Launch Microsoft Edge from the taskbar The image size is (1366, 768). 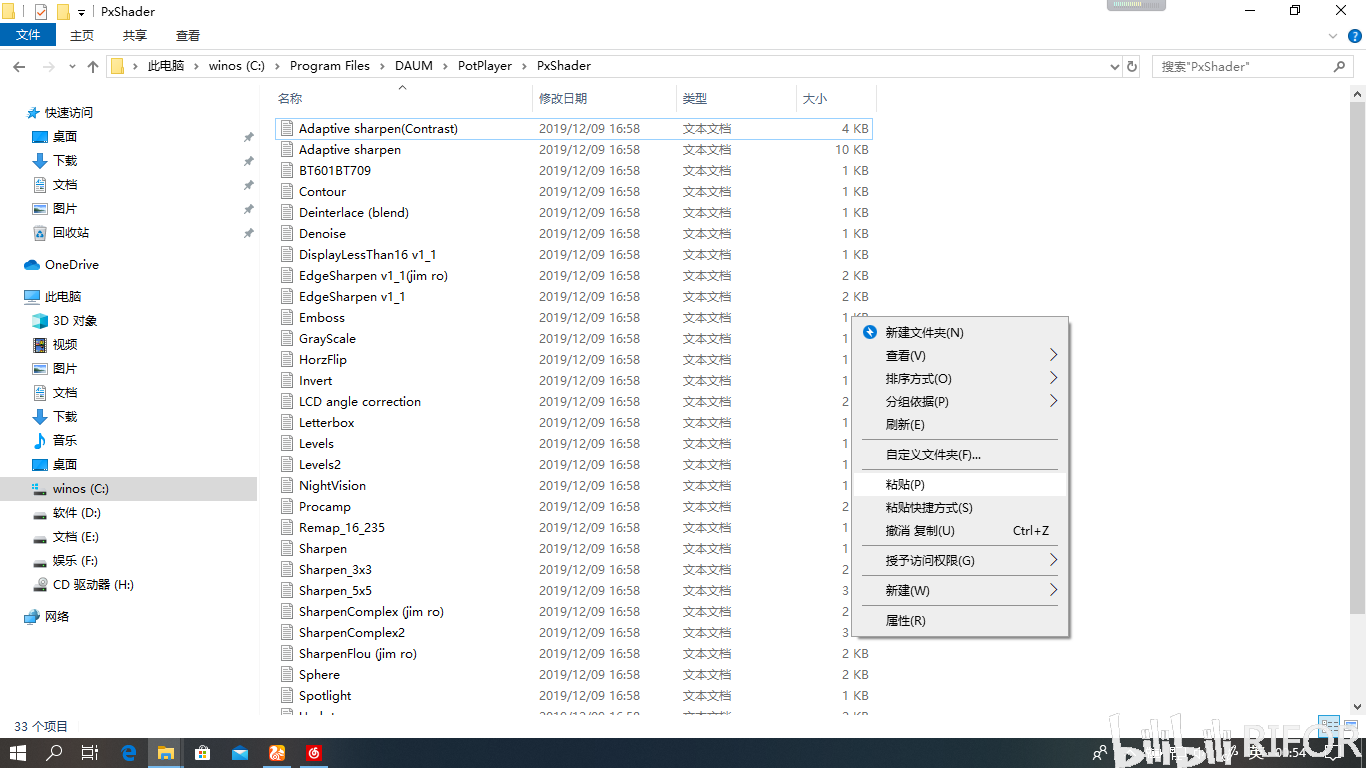[129, 753]
